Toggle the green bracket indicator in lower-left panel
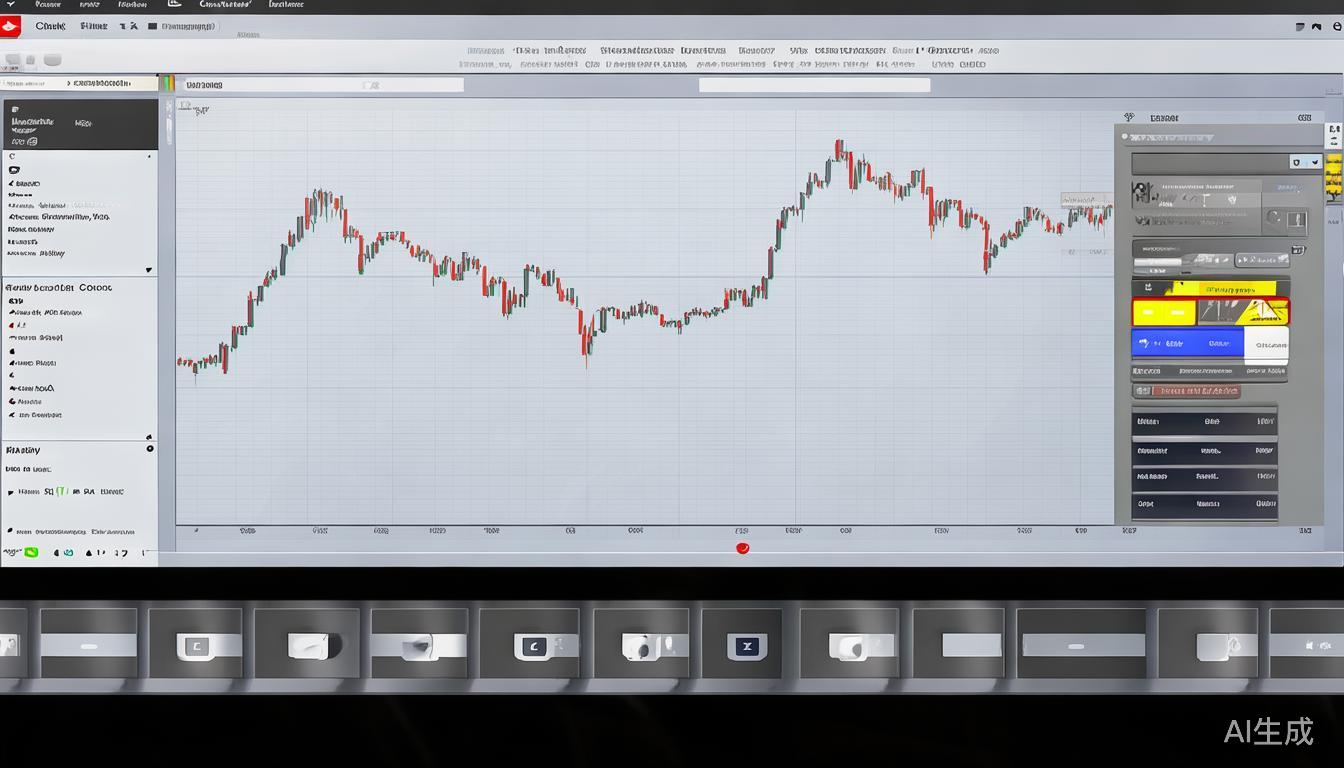The width and height of the screenshot is (1344, 768). [62, 492]
